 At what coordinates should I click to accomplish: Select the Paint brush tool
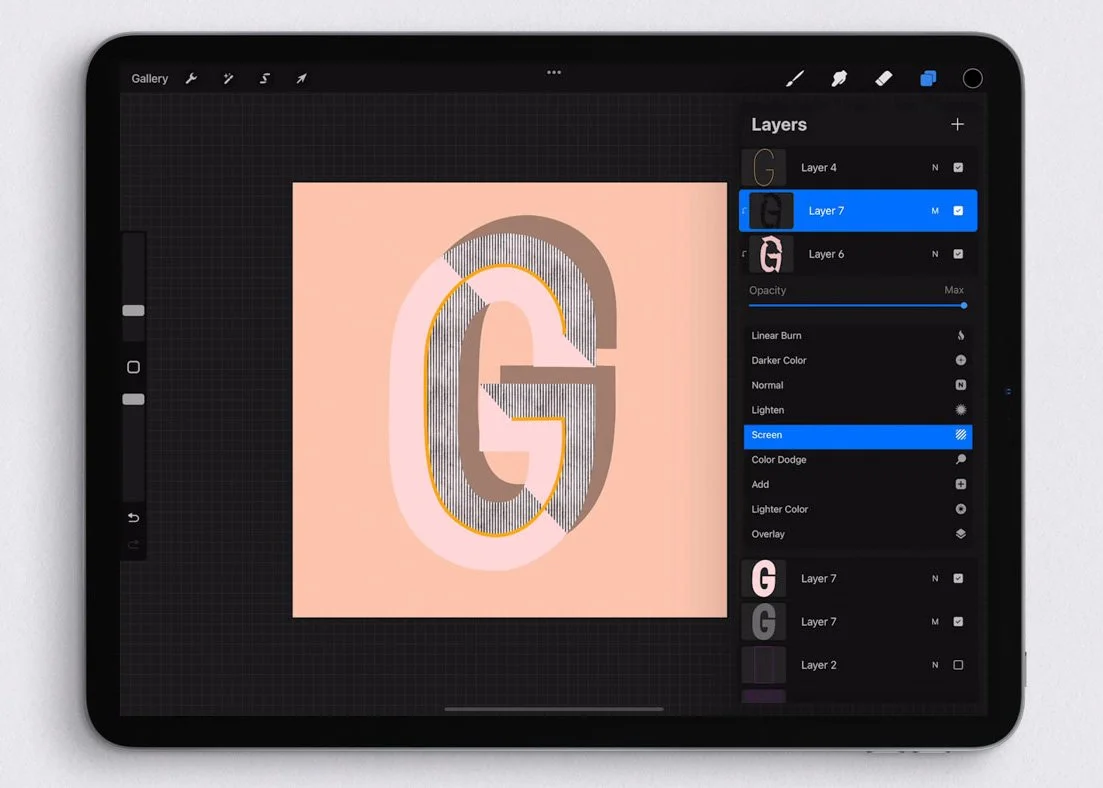pyautogui.click(x=795, y=78)
